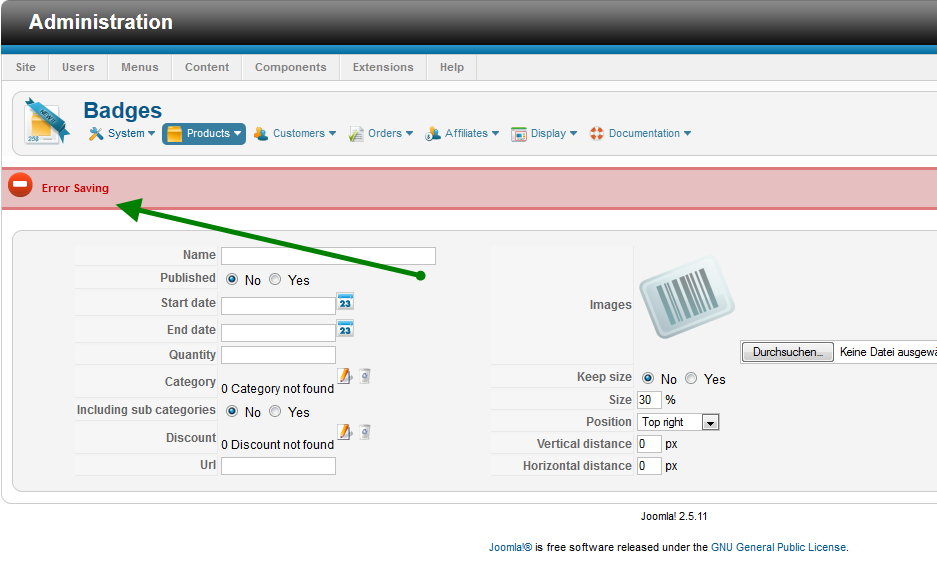Open the Components menu
Viewport: 937px width, 571px height.
coord(290,67)
